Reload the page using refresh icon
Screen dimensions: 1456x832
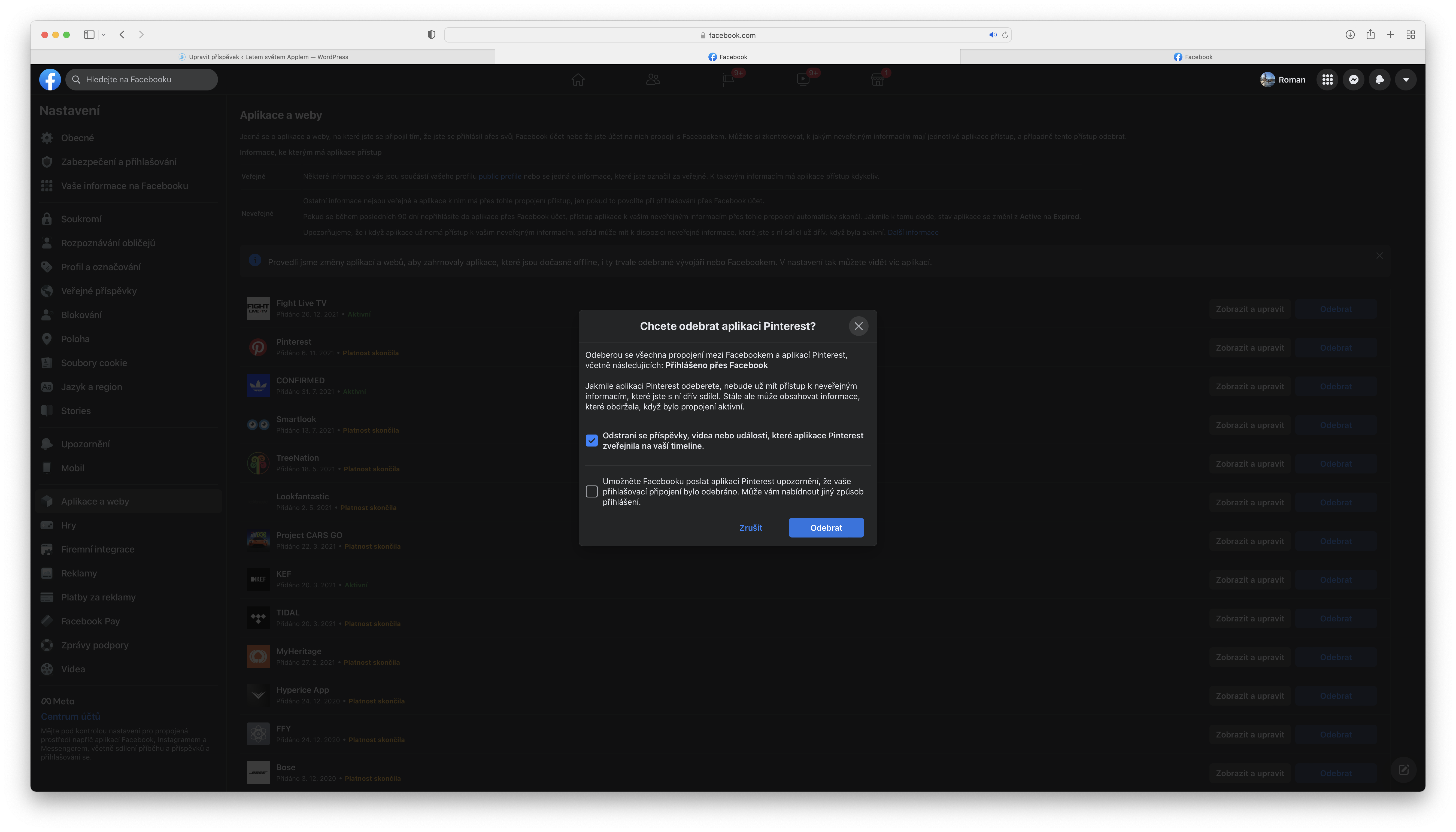tap(1005, 35)
